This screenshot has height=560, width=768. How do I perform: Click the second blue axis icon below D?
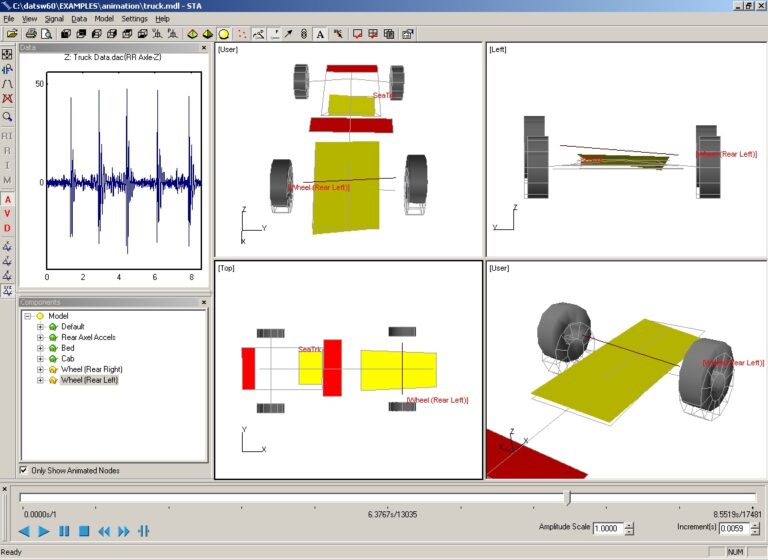click(x=7, y=261)
